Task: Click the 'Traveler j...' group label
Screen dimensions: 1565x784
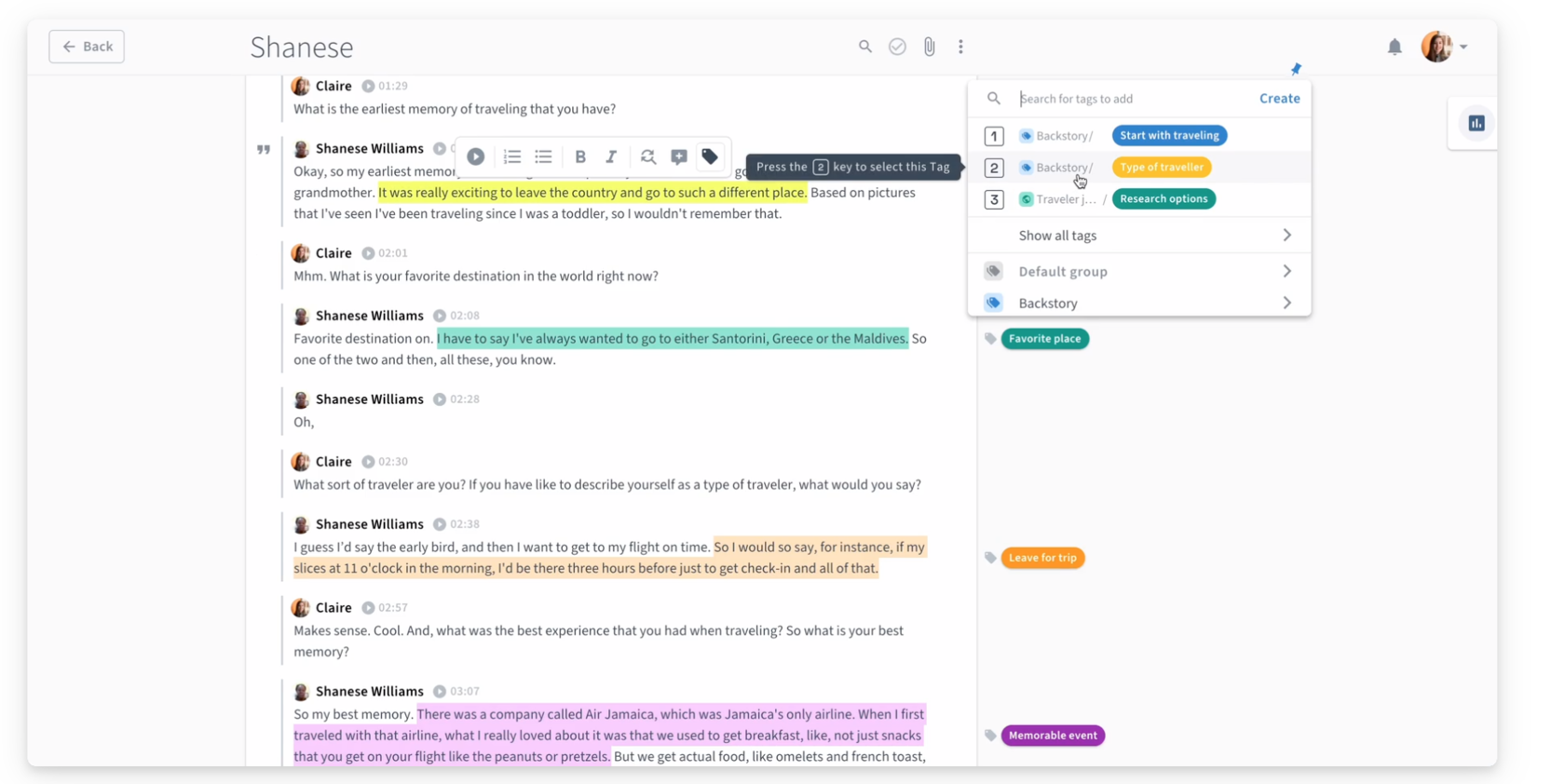Action: click(x=1066, y=199)
